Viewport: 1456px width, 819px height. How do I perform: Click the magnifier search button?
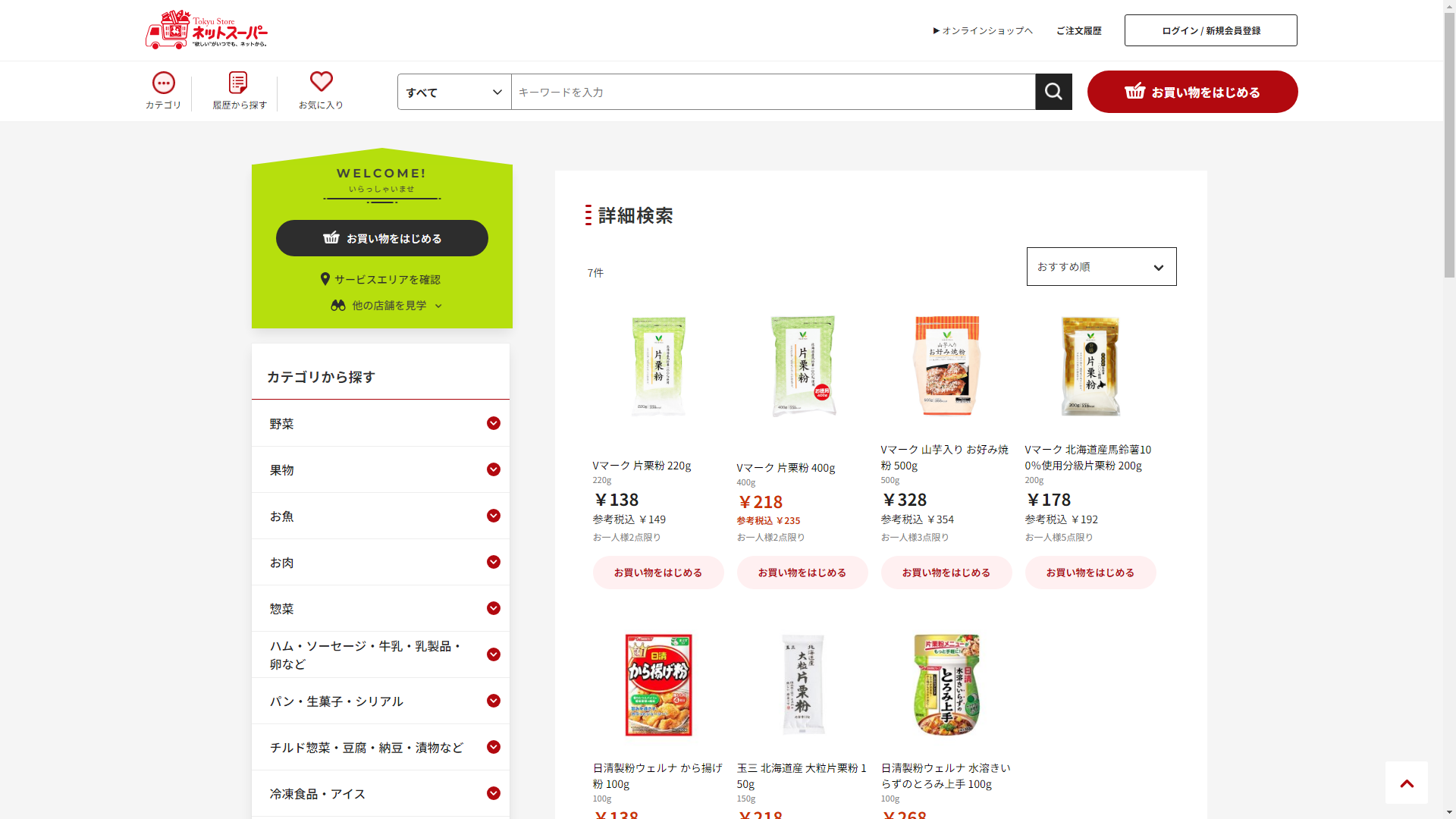(1053, 92)
